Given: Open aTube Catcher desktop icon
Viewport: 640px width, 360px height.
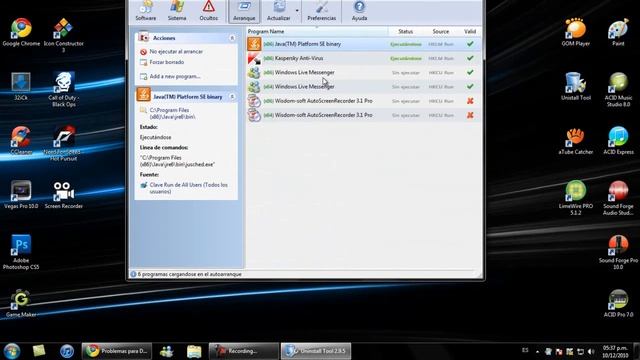Looking at the screenshot, I should [576, 141].
